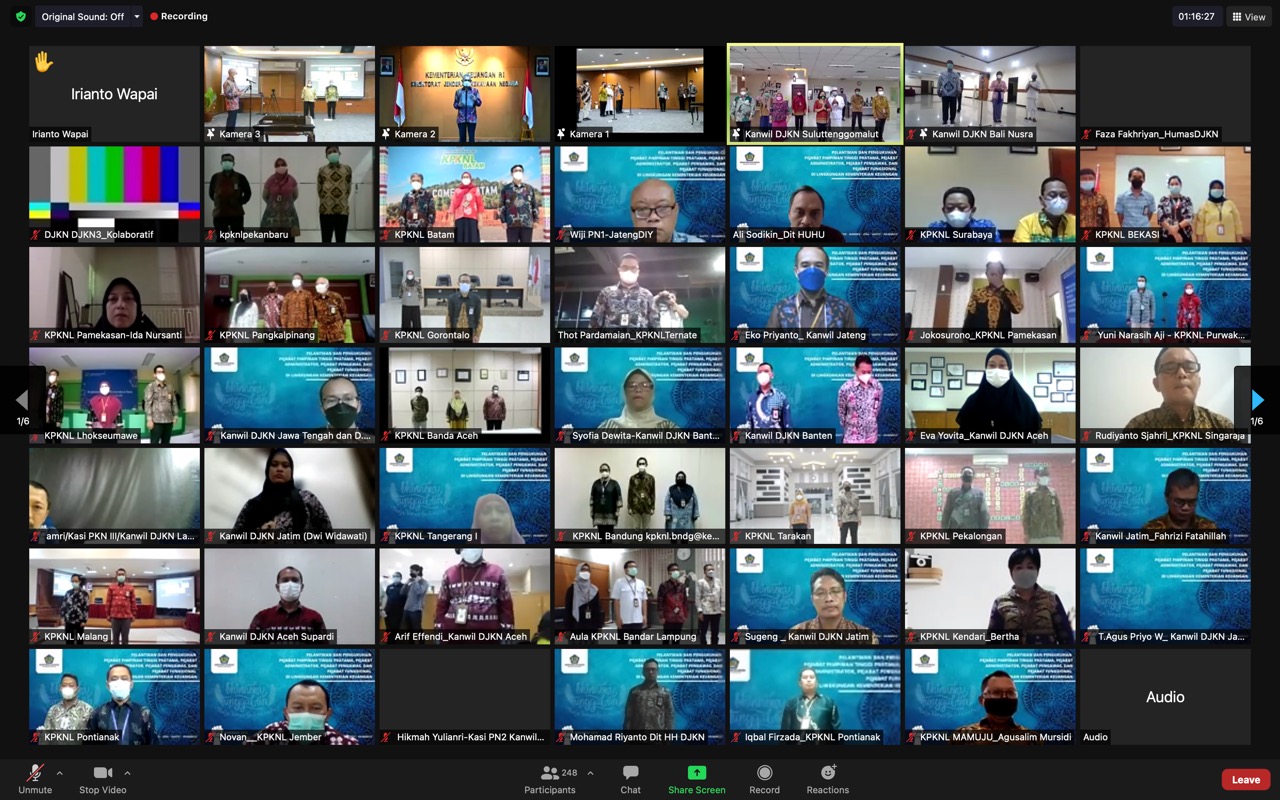Open the View layout menu

pos(1249,17)
